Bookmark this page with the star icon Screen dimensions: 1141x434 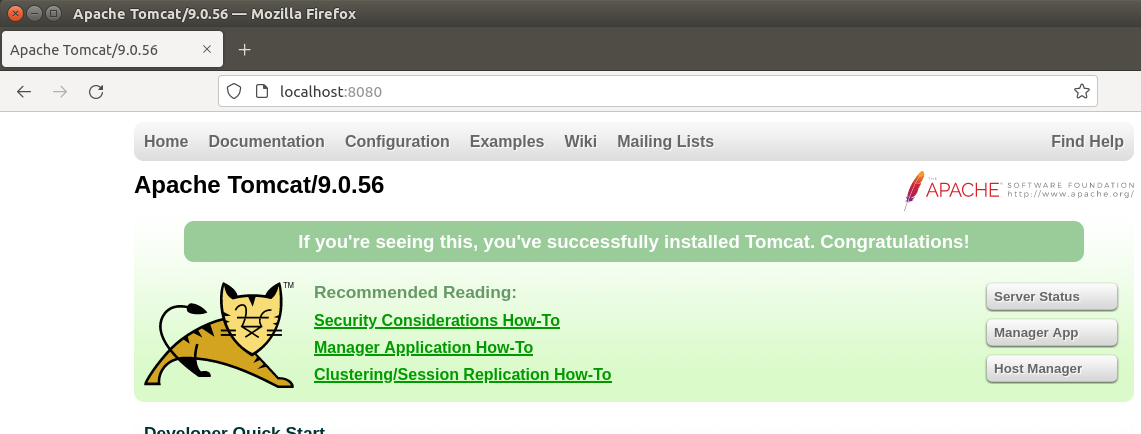1081,92
